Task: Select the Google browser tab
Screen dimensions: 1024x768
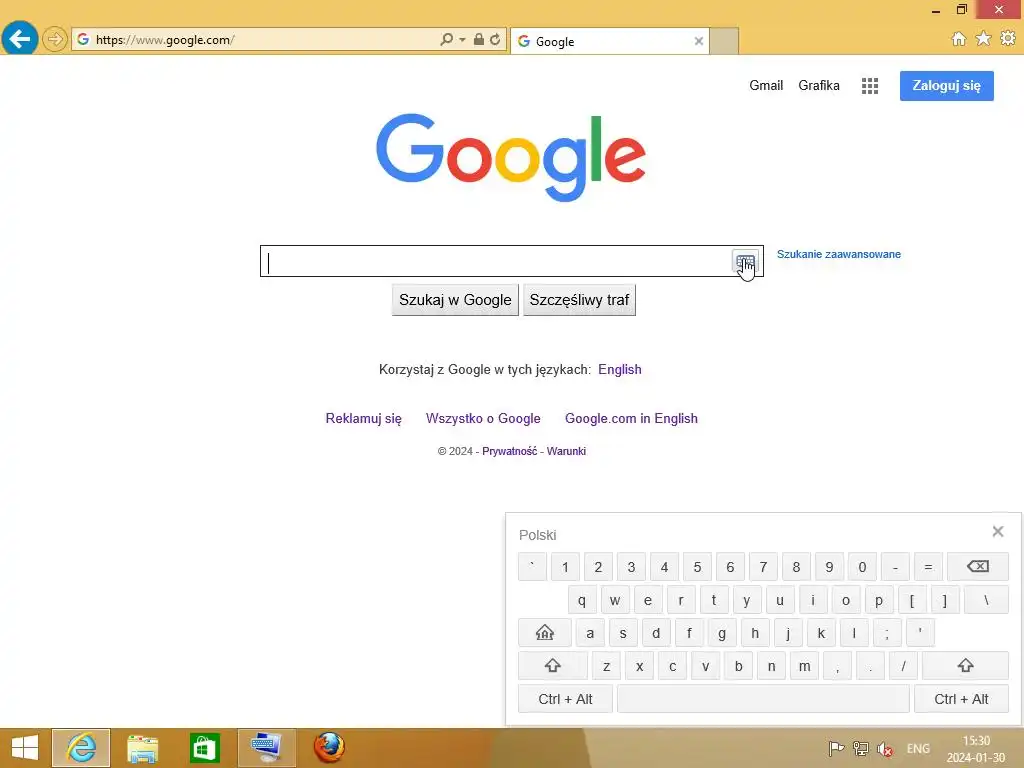Action: [610, 41]
